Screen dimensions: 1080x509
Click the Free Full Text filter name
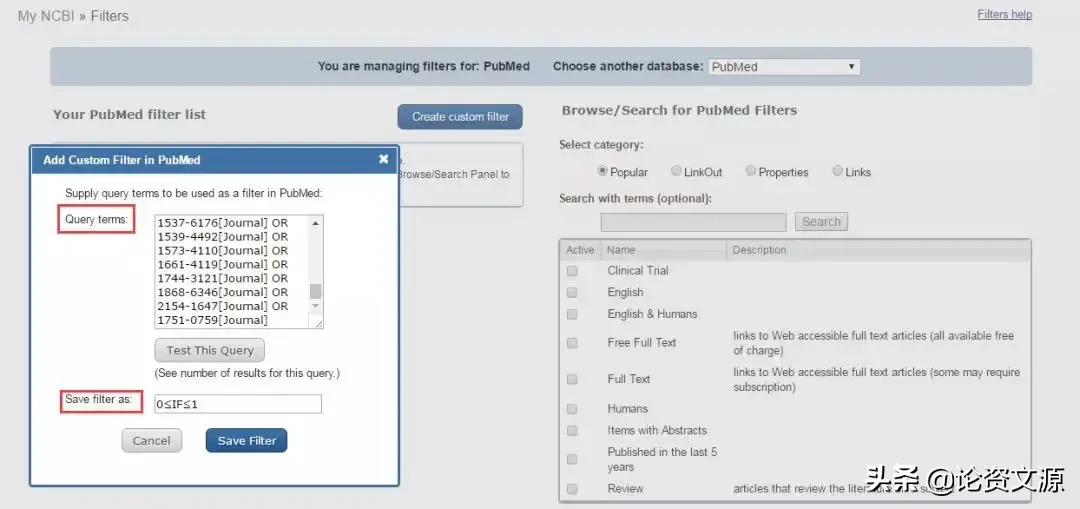pos(642,342)
